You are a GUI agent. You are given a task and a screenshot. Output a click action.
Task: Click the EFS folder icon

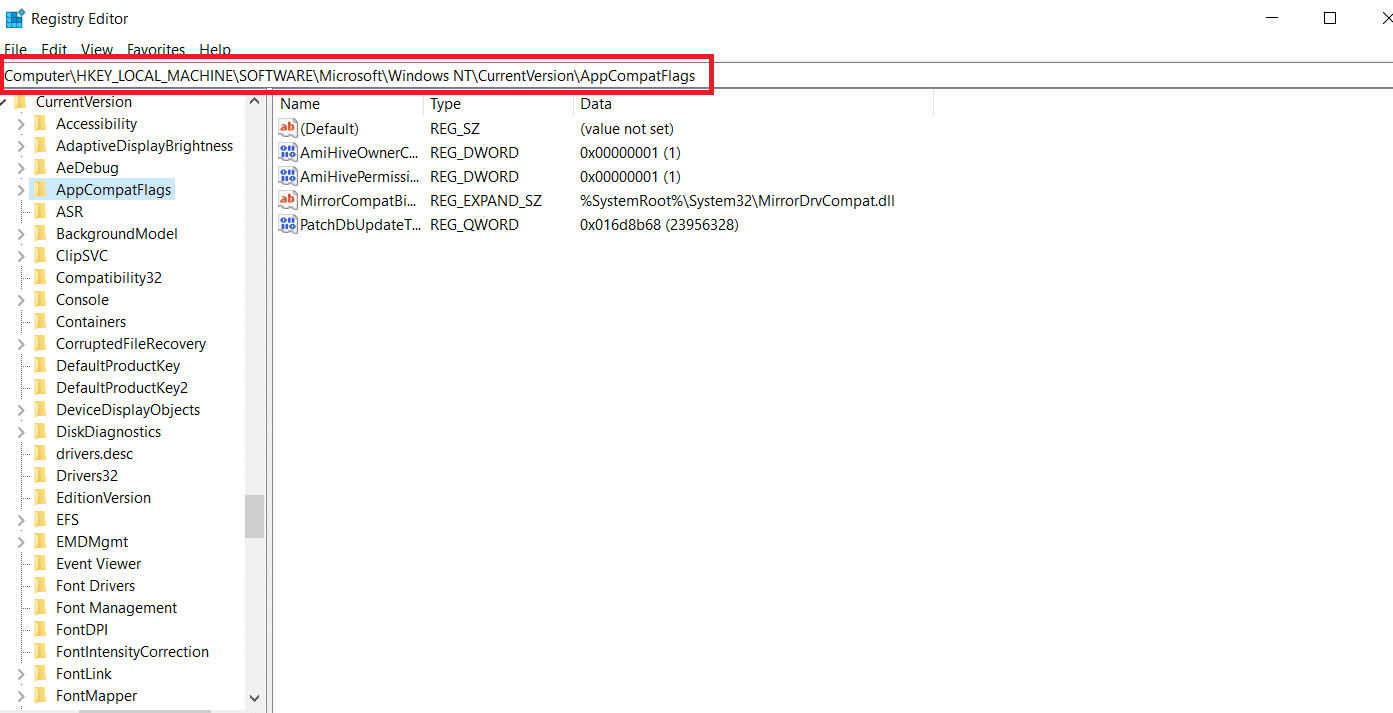pos(40,519)
